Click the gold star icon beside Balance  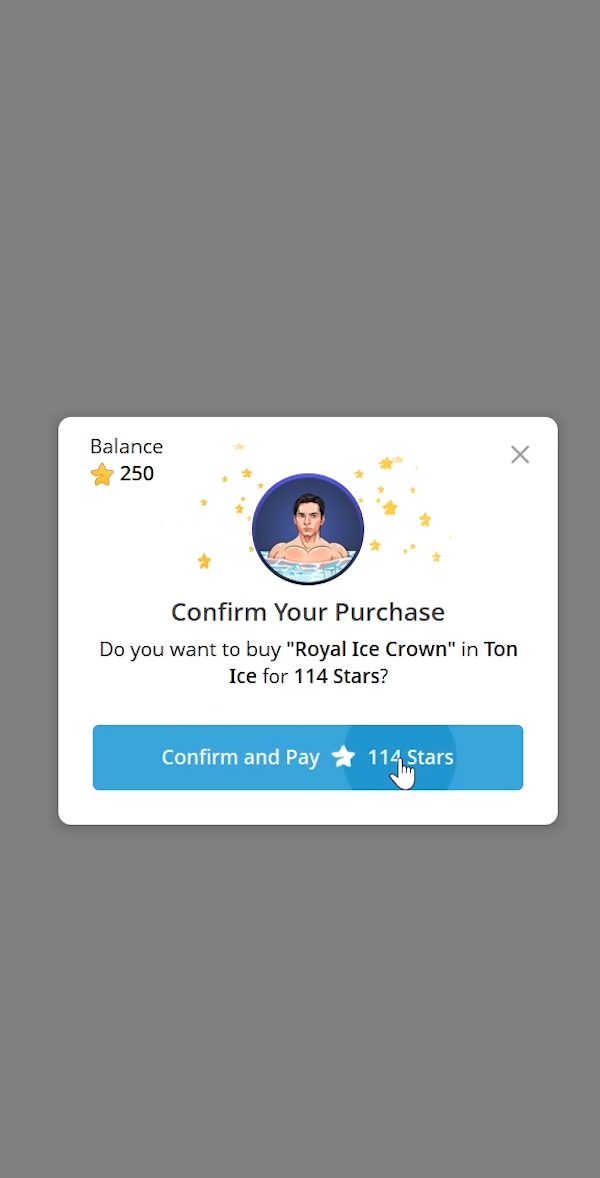[x=101, y=474]
